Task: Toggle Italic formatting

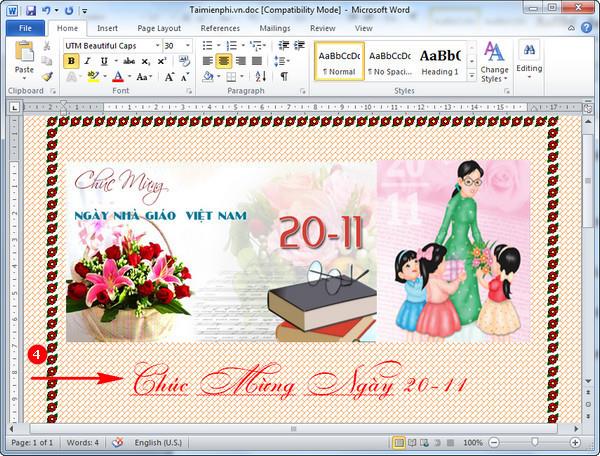Action: 87,61
